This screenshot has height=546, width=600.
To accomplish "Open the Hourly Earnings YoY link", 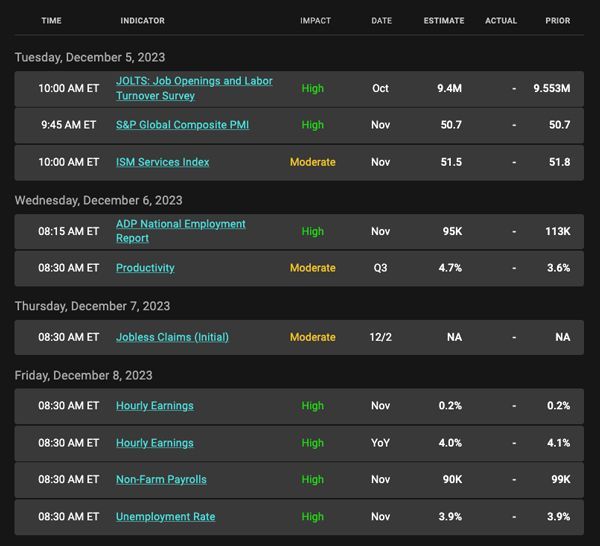I will [x=155, y=443].
